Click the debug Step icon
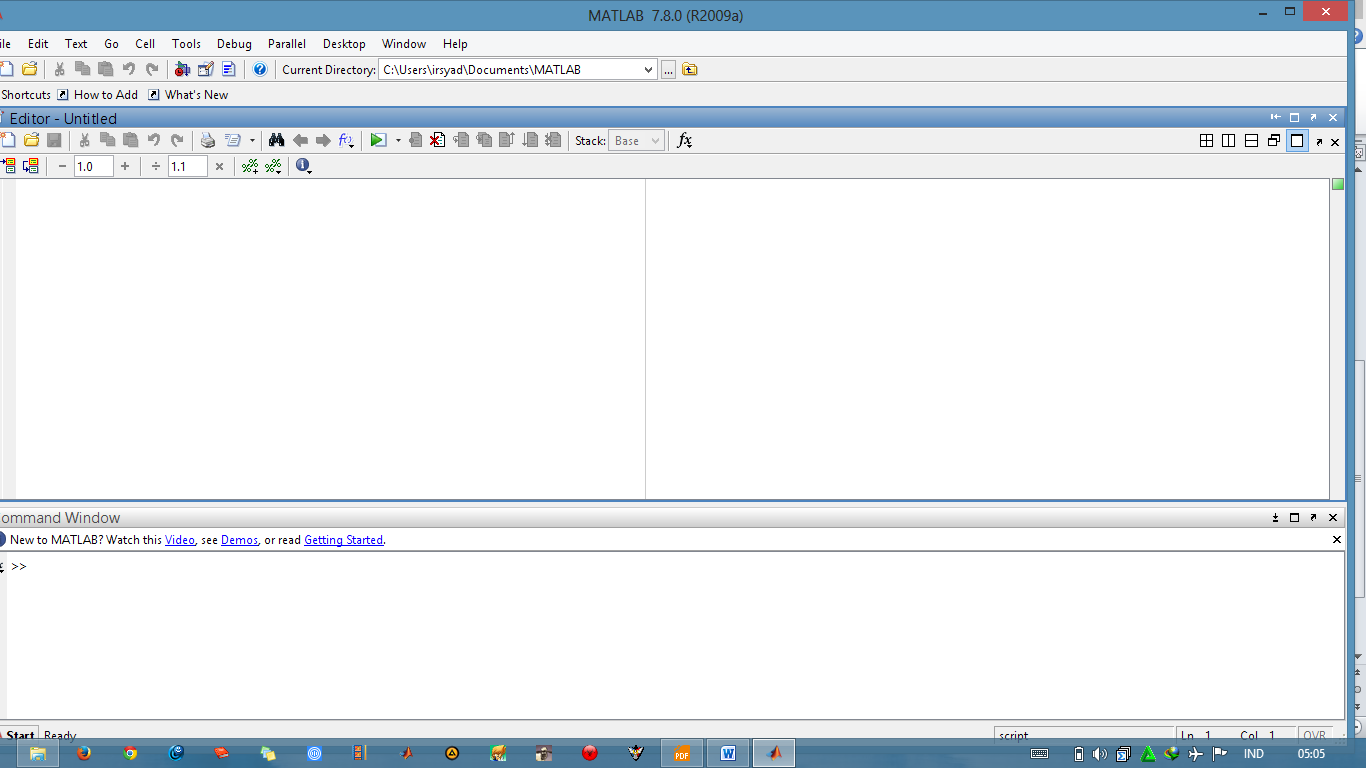The height and width of the screenshot is (768, 1366). (x=461, y=140)
